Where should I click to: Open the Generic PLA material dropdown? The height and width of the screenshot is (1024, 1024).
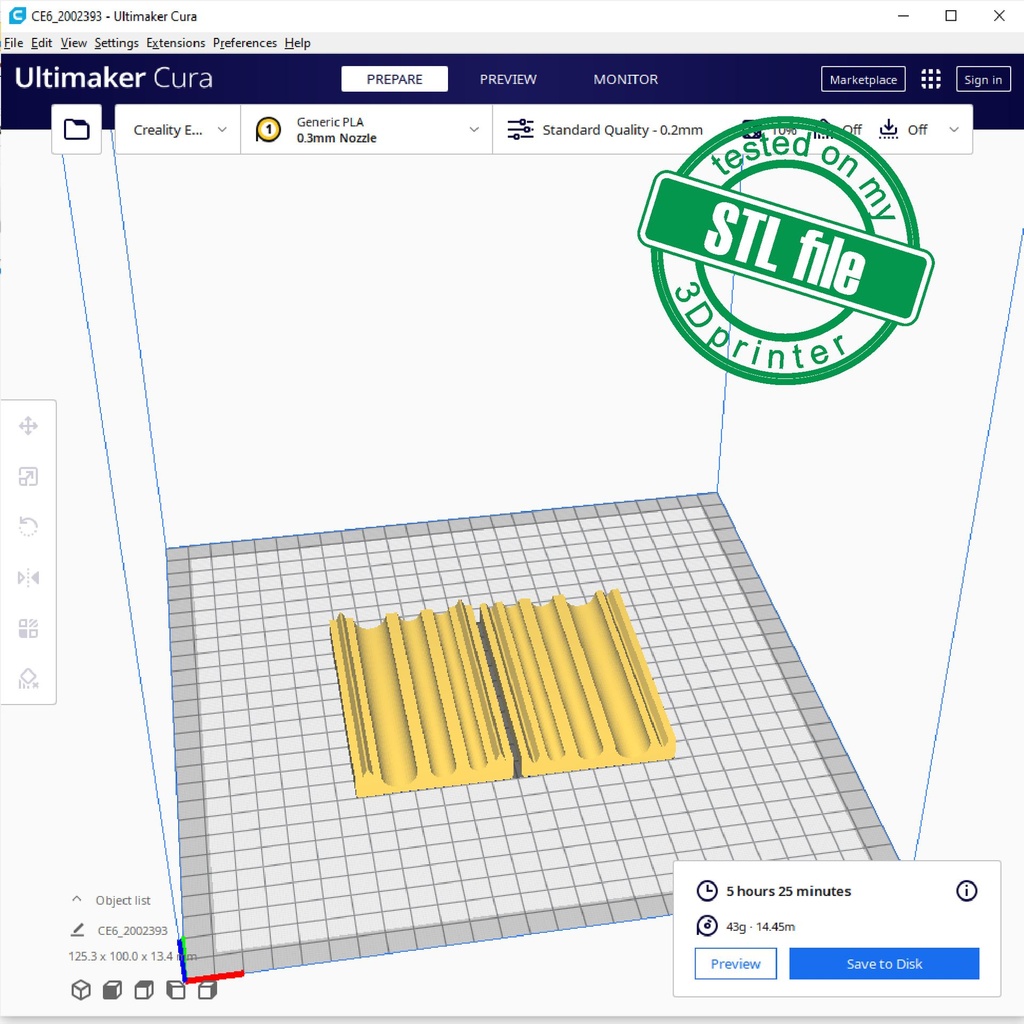pyautogui.click(x=367, y=130)
